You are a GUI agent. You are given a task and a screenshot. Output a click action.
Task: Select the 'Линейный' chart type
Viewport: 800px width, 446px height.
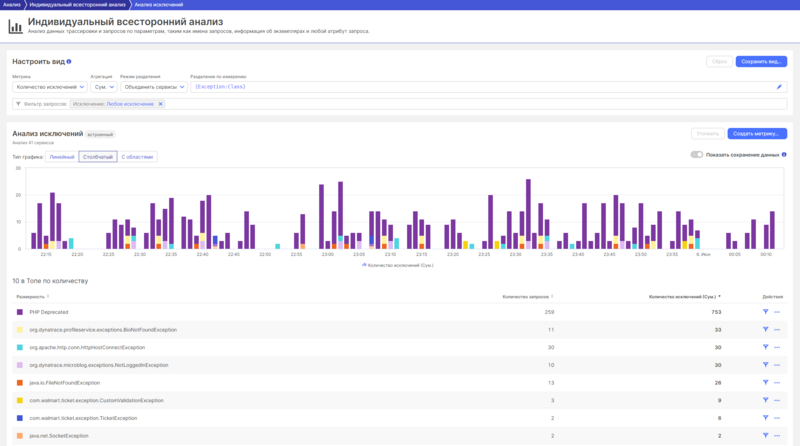pos(61,157)
